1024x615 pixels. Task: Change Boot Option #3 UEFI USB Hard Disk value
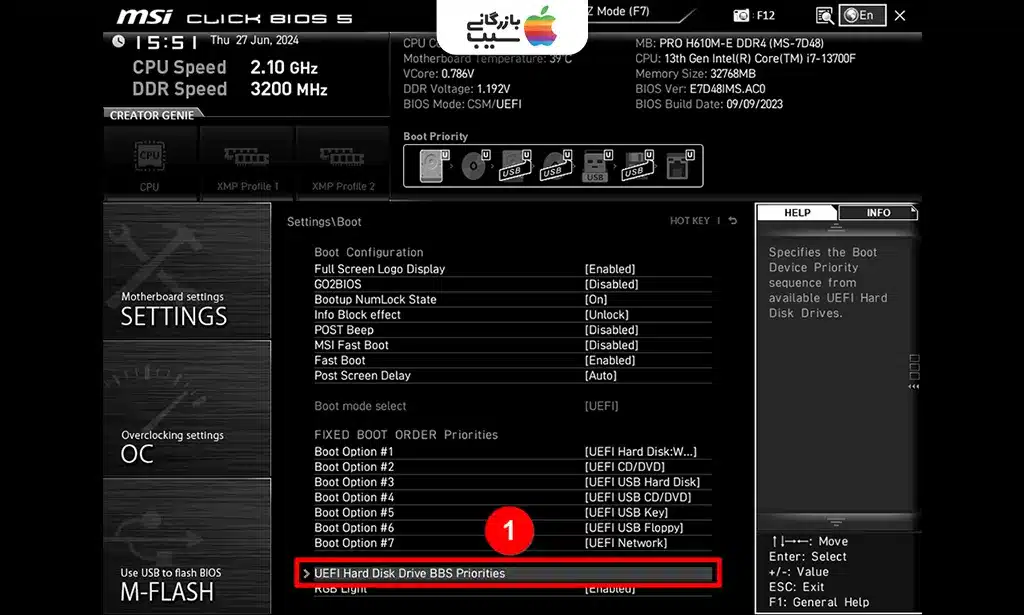pyautogui.click(x=643, y=482)
